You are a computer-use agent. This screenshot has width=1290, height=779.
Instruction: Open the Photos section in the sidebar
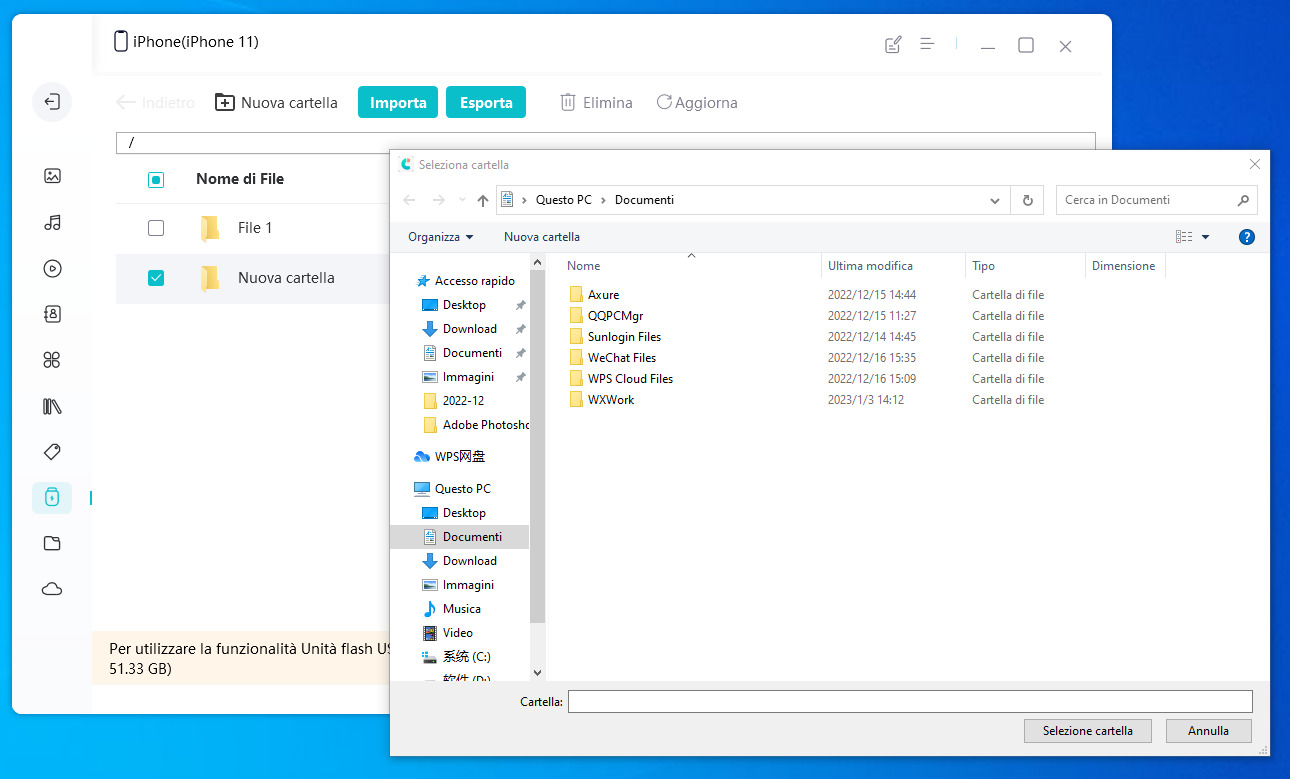[52, 176]
